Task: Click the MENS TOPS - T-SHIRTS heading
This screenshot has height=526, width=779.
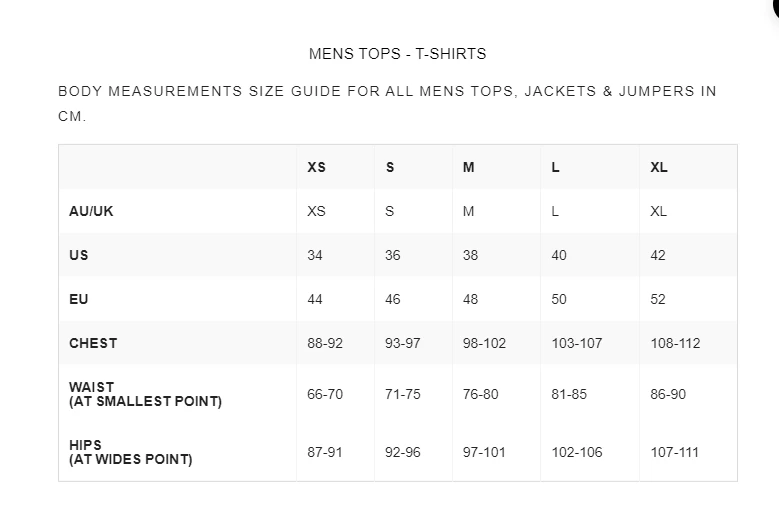Action: [x=398, y=54]
